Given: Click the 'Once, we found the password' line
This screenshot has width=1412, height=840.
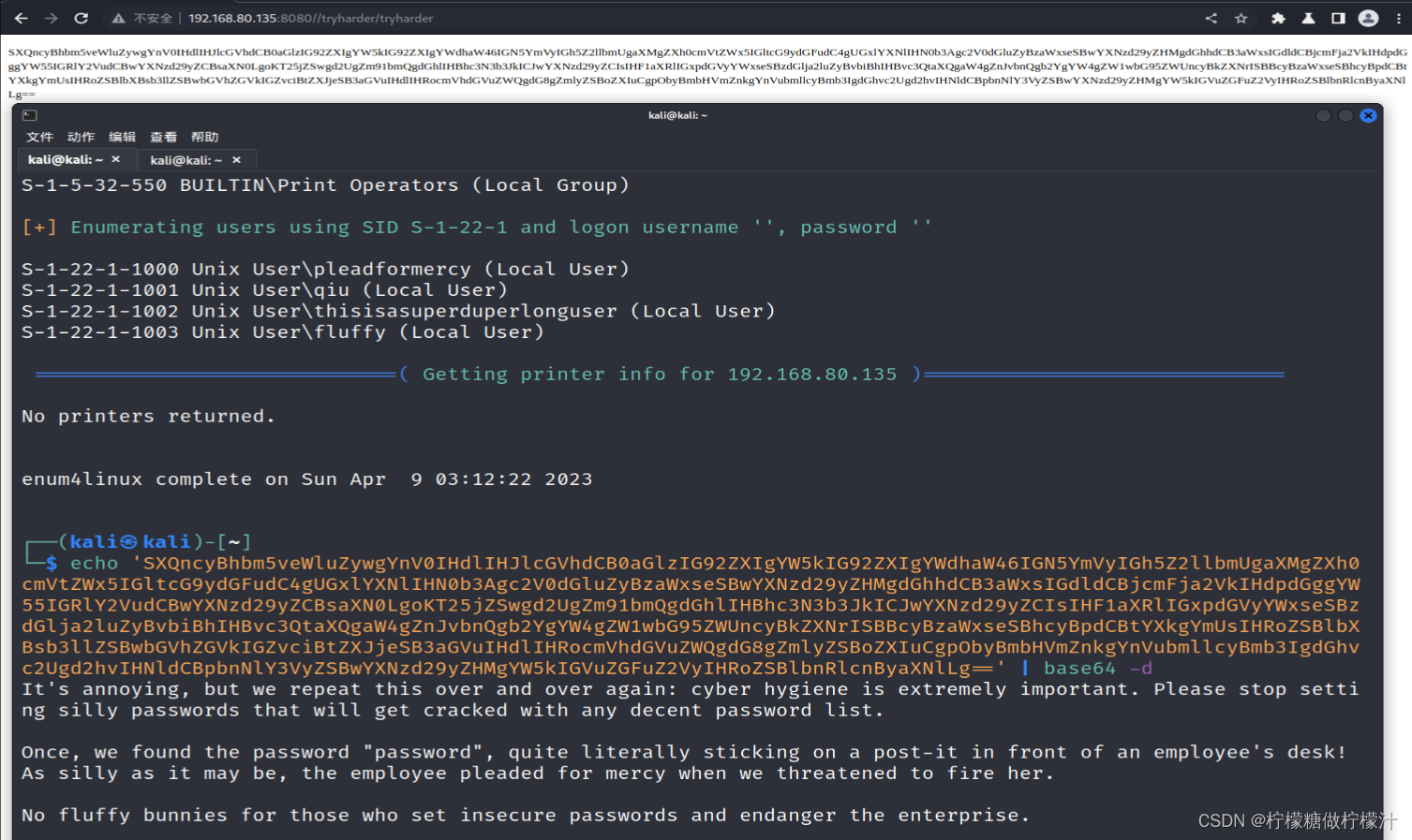Looking at the screenshot, I should pos(684,753).
